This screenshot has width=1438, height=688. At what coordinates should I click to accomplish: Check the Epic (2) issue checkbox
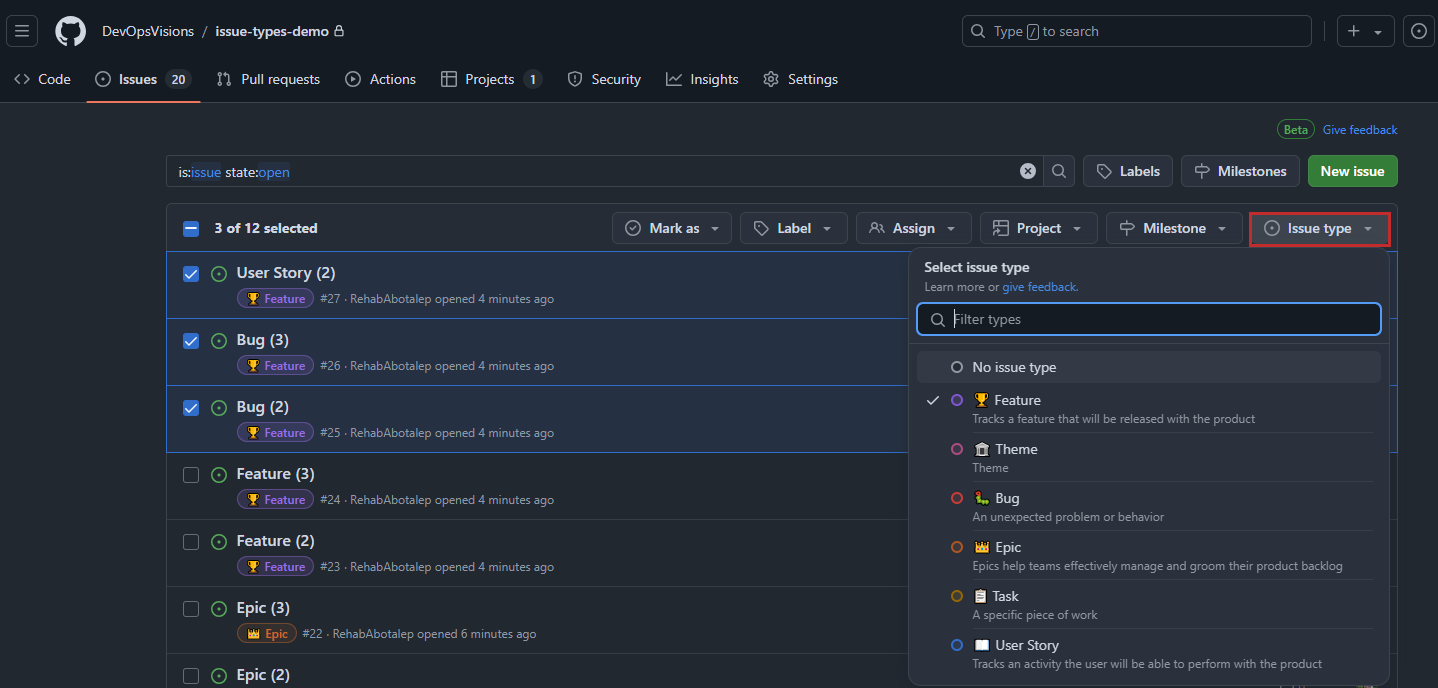(191, 675)
